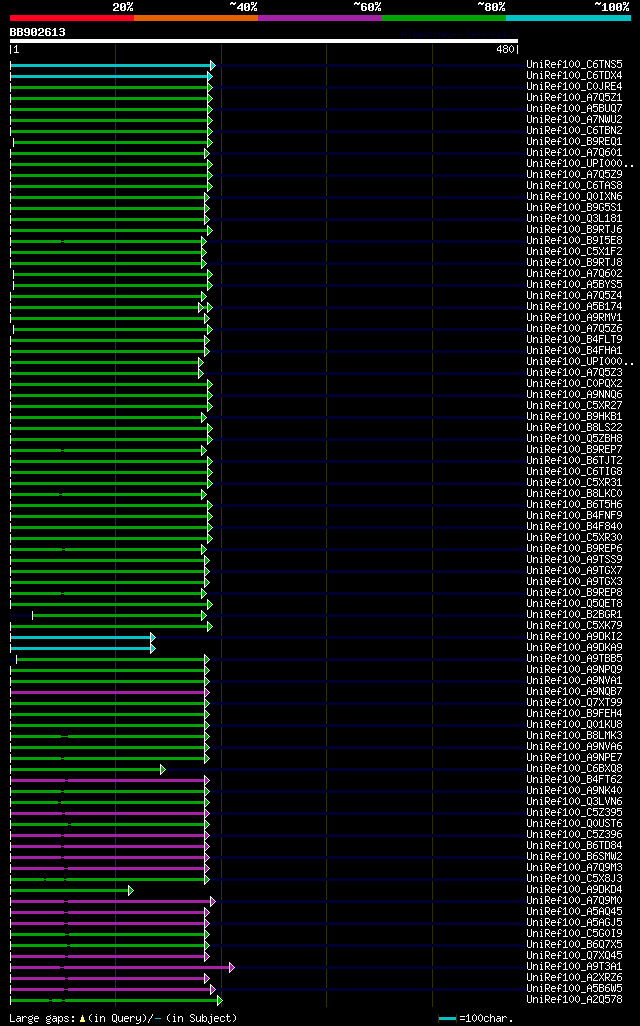The height and width of the screenshot is (1026, 640).
Task: Open hit UniRef100_B2BGR1
Action: click(x=575, y=614)
